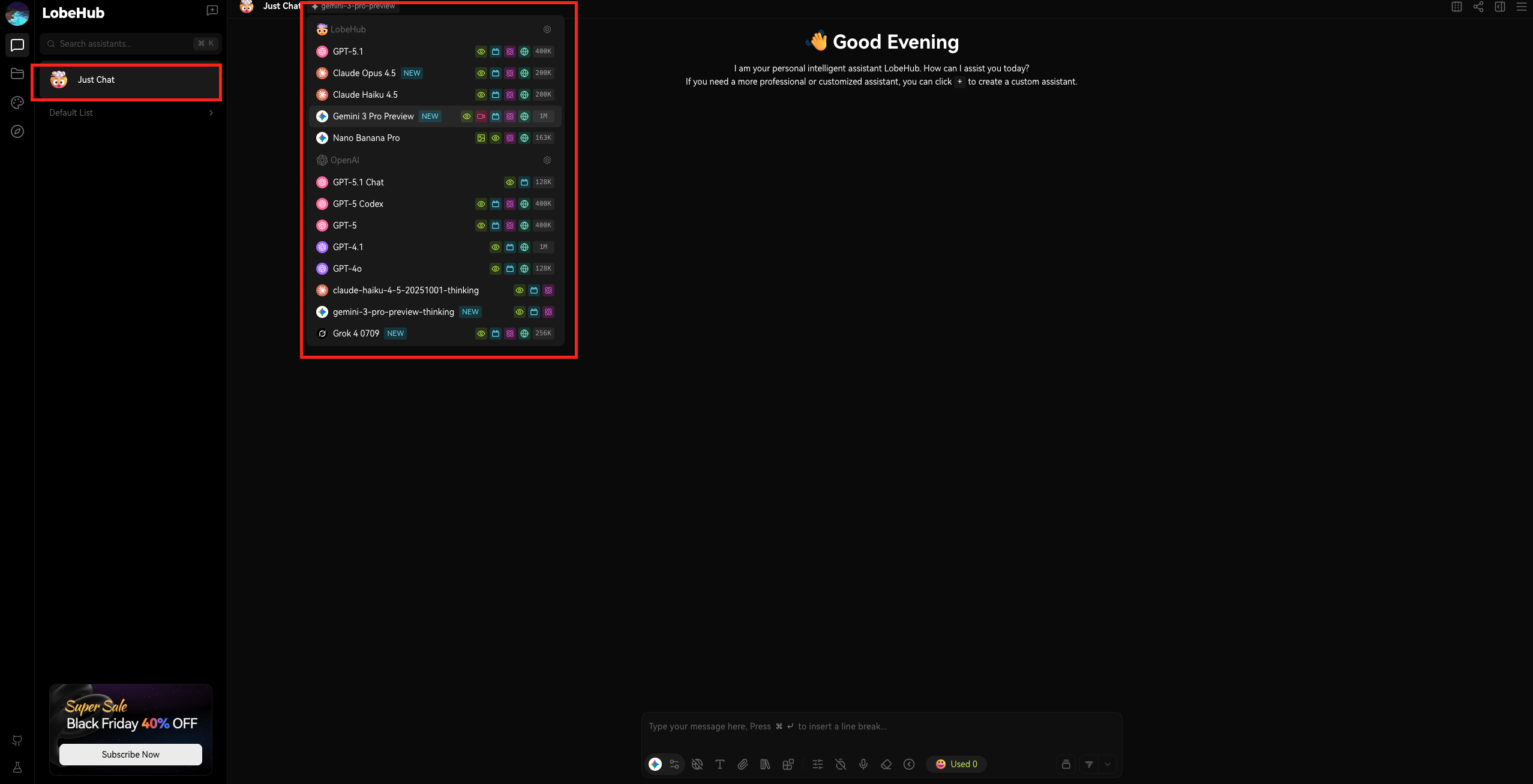Click the Used 0 token indicator
Viewport: 1533px width, 784px height.
956,764
